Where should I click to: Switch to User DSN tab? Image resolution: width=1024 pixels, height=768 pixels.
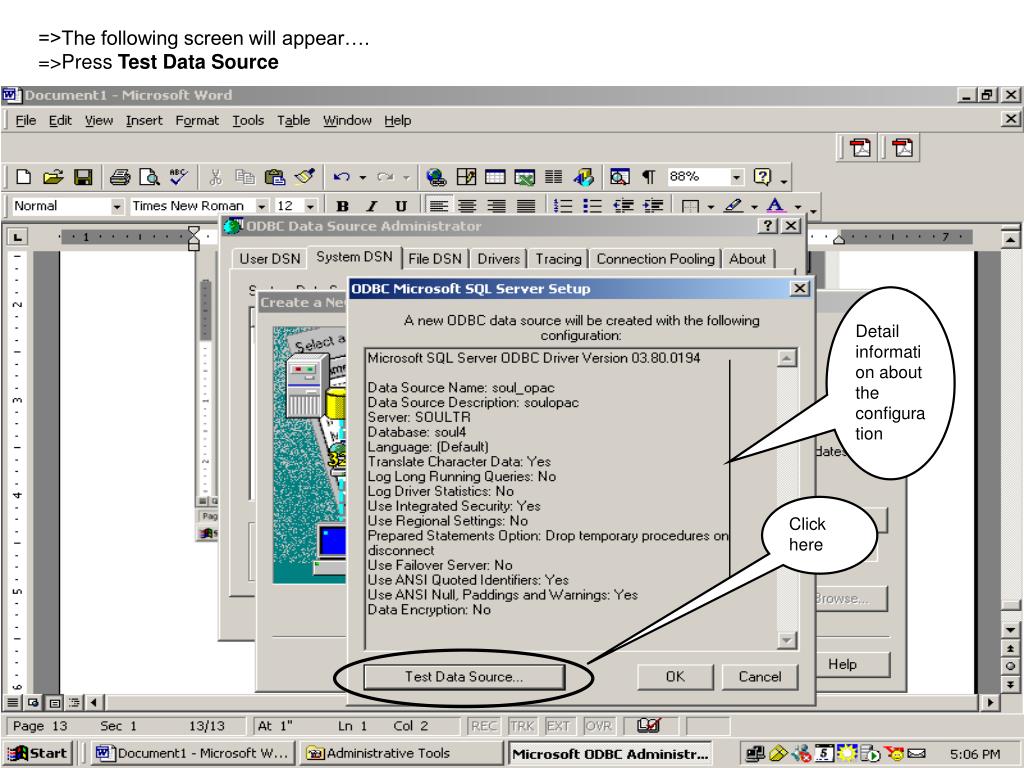click(x=270, y=259)
